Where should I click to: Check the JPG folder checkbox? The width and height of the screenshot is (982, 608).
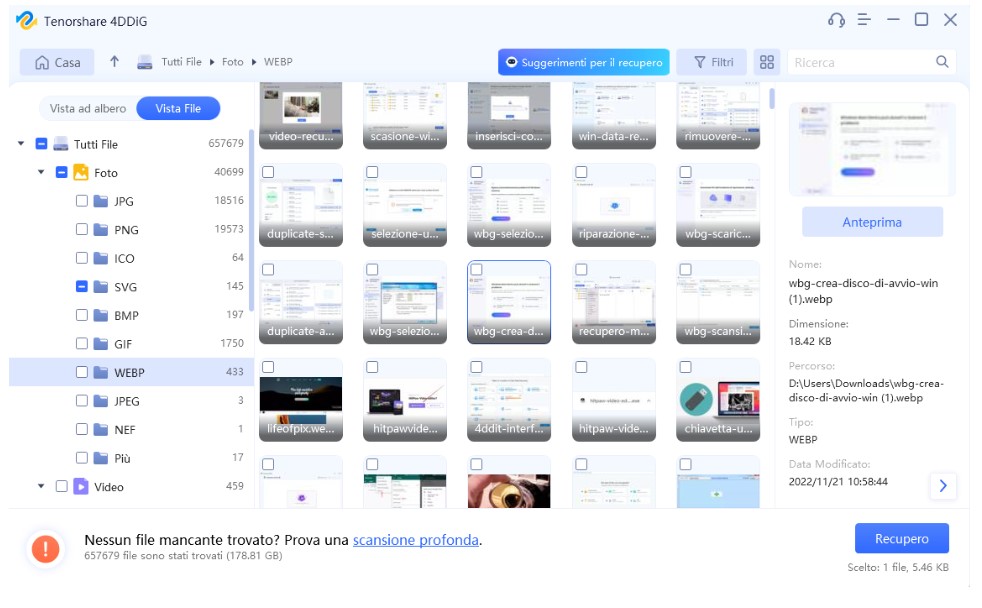click(82, 201)
